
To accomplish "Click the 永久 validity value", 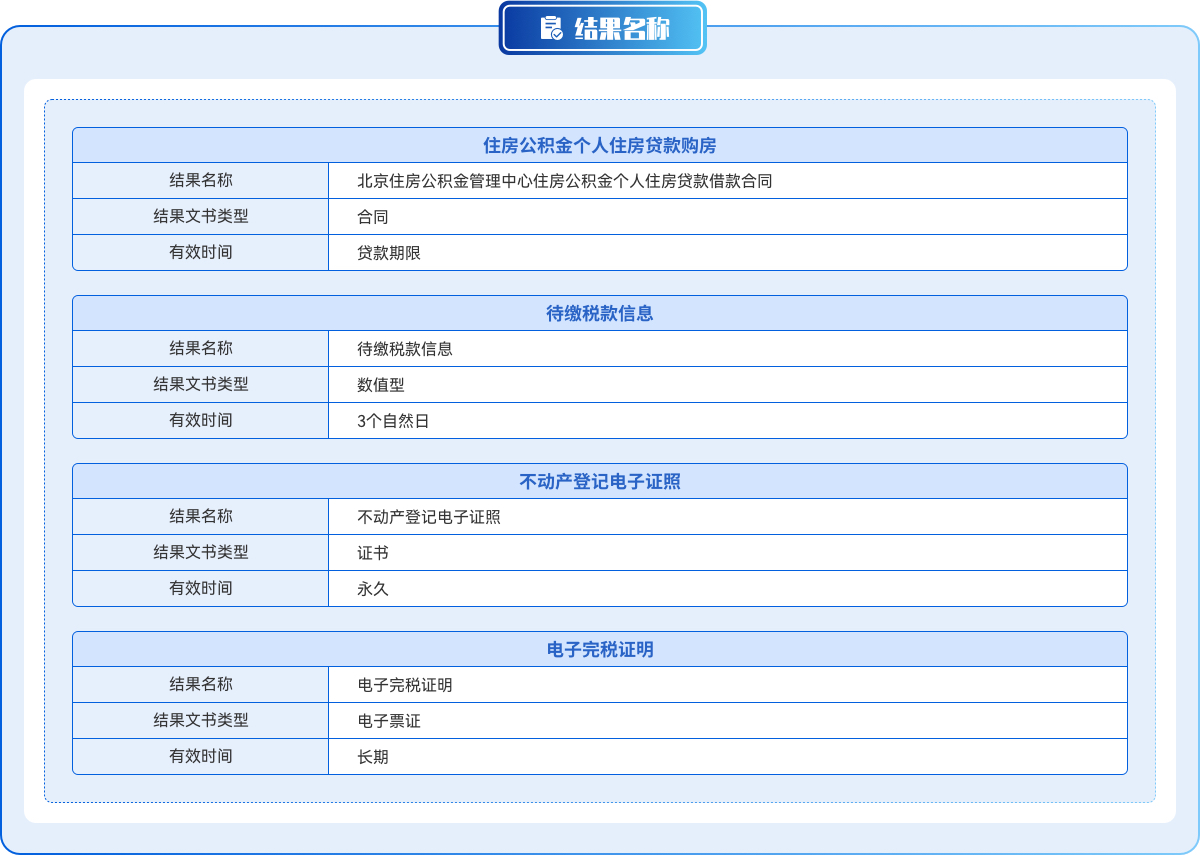I will (x=373, y=589).
